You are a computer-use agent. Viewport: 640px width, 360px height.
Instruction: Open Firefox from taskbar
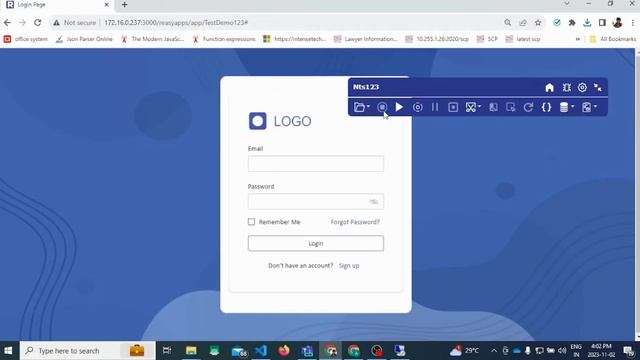coord(284,351)
